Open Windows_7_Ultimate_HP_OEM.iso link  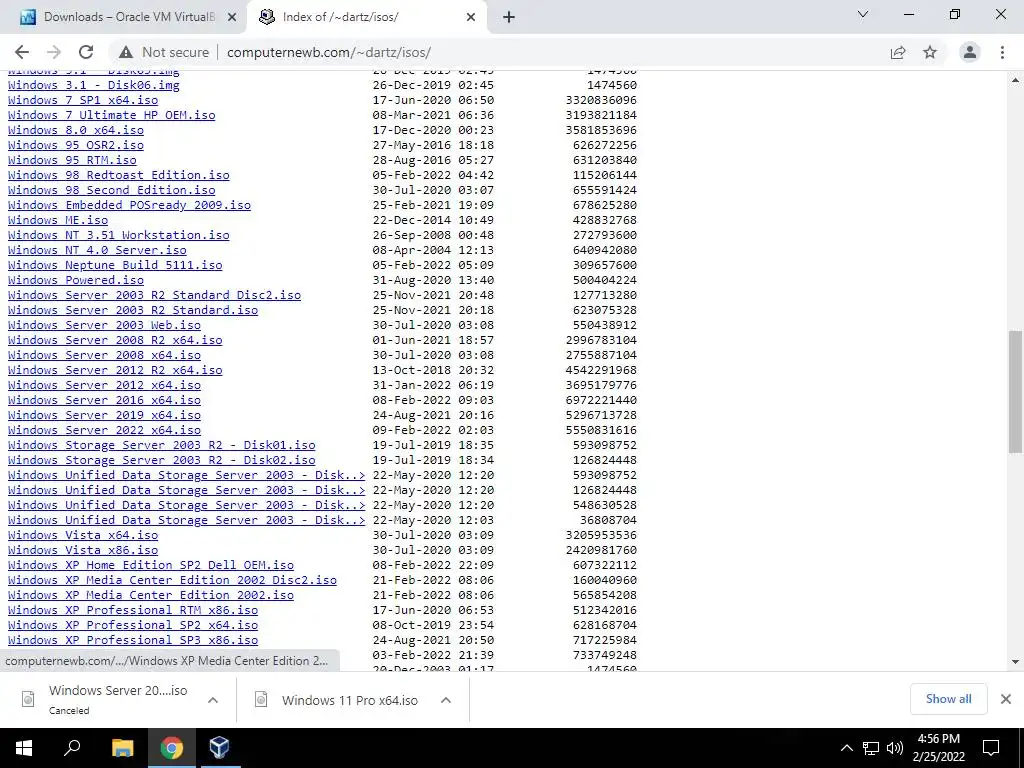[112, 115]
